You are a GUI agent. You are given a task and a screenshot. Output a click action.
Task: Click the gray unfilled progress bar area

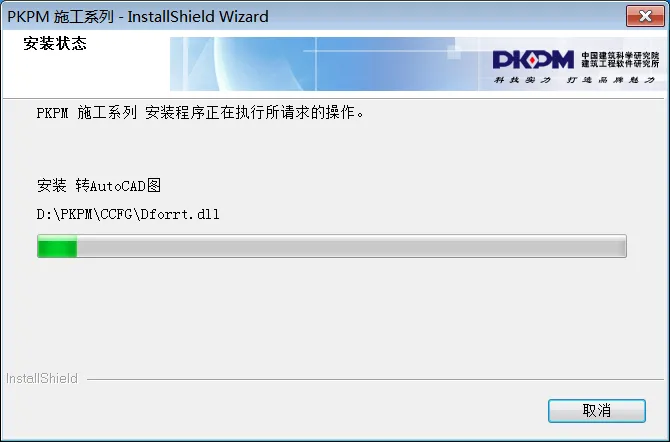352,246
